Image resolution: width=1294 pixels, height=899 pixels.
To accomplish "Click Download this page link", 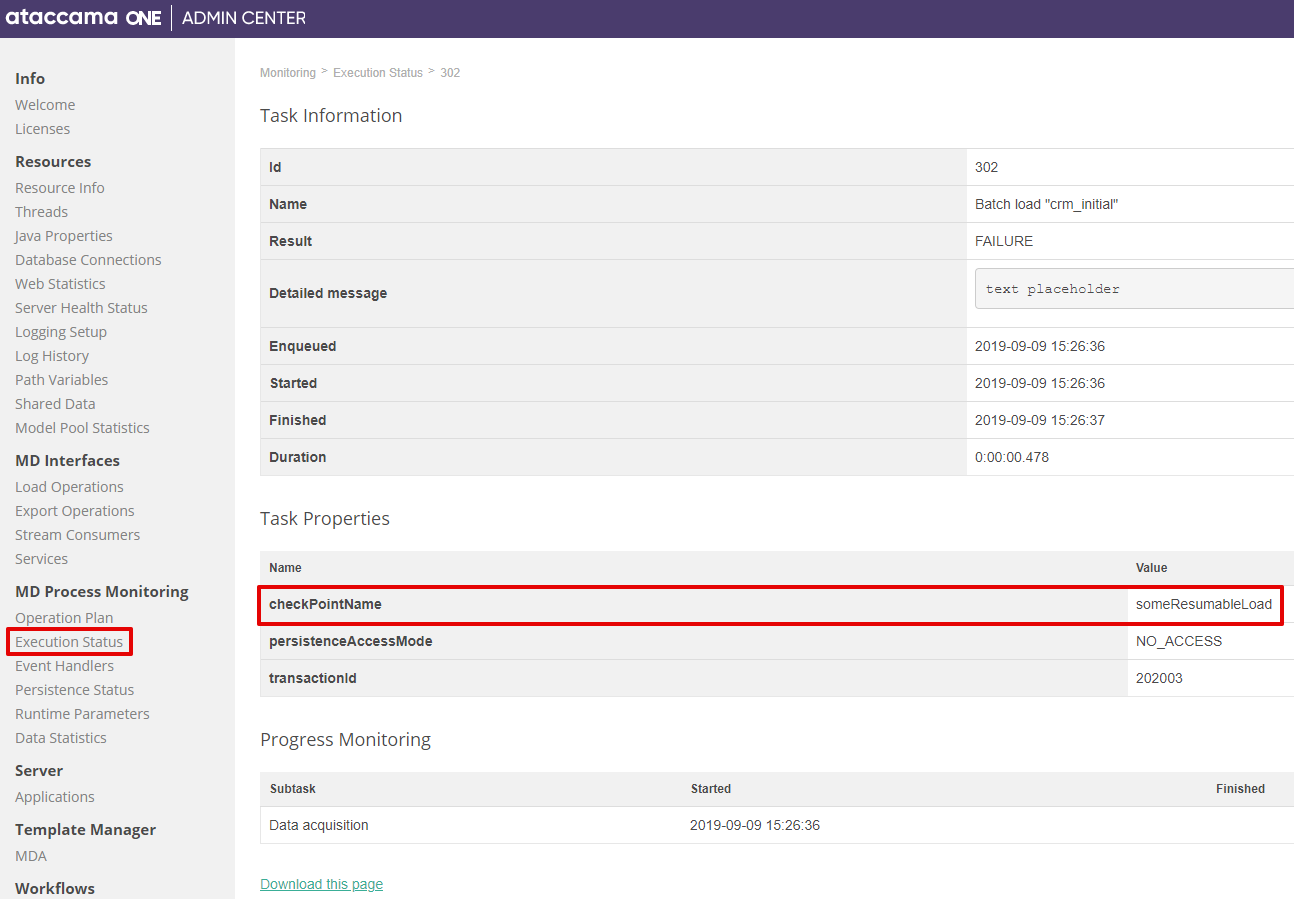I will [321, 884].
